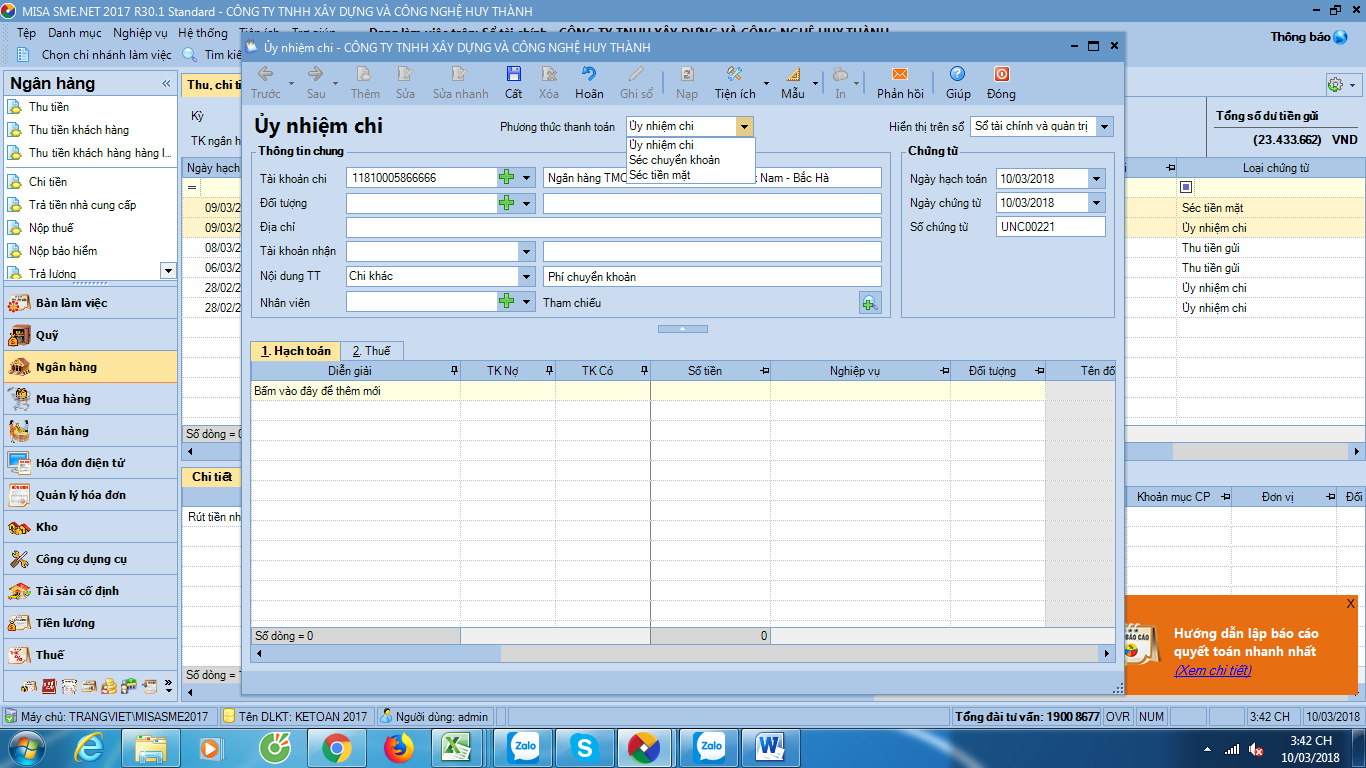Click the grid horizontal scrollbar
This screenshot has width=1366, height=768.
[x=683, y=653]
